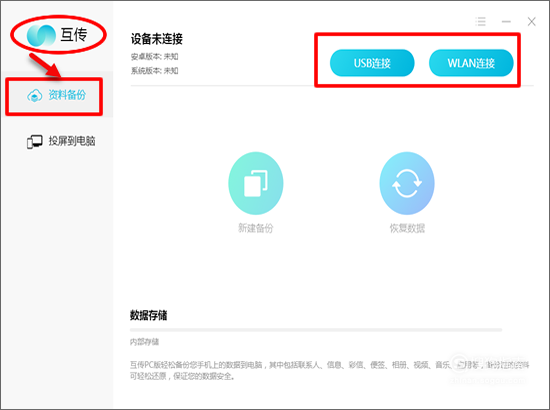Click the 恢复数据 text label
Screen dimensions: 550x410
pos(407,228)
